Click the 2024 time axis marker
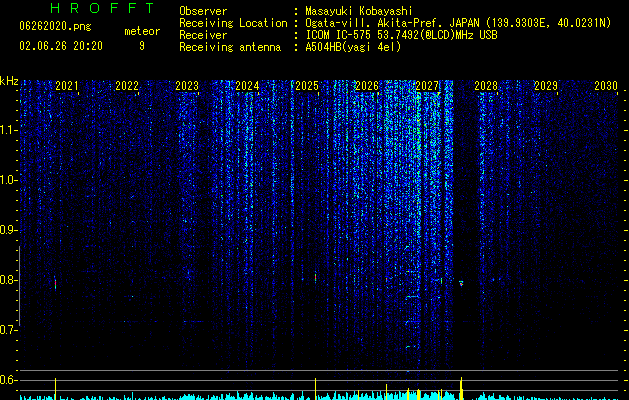Image resolution: width=629 pixels, height=400 pixels. click(247, 86)
